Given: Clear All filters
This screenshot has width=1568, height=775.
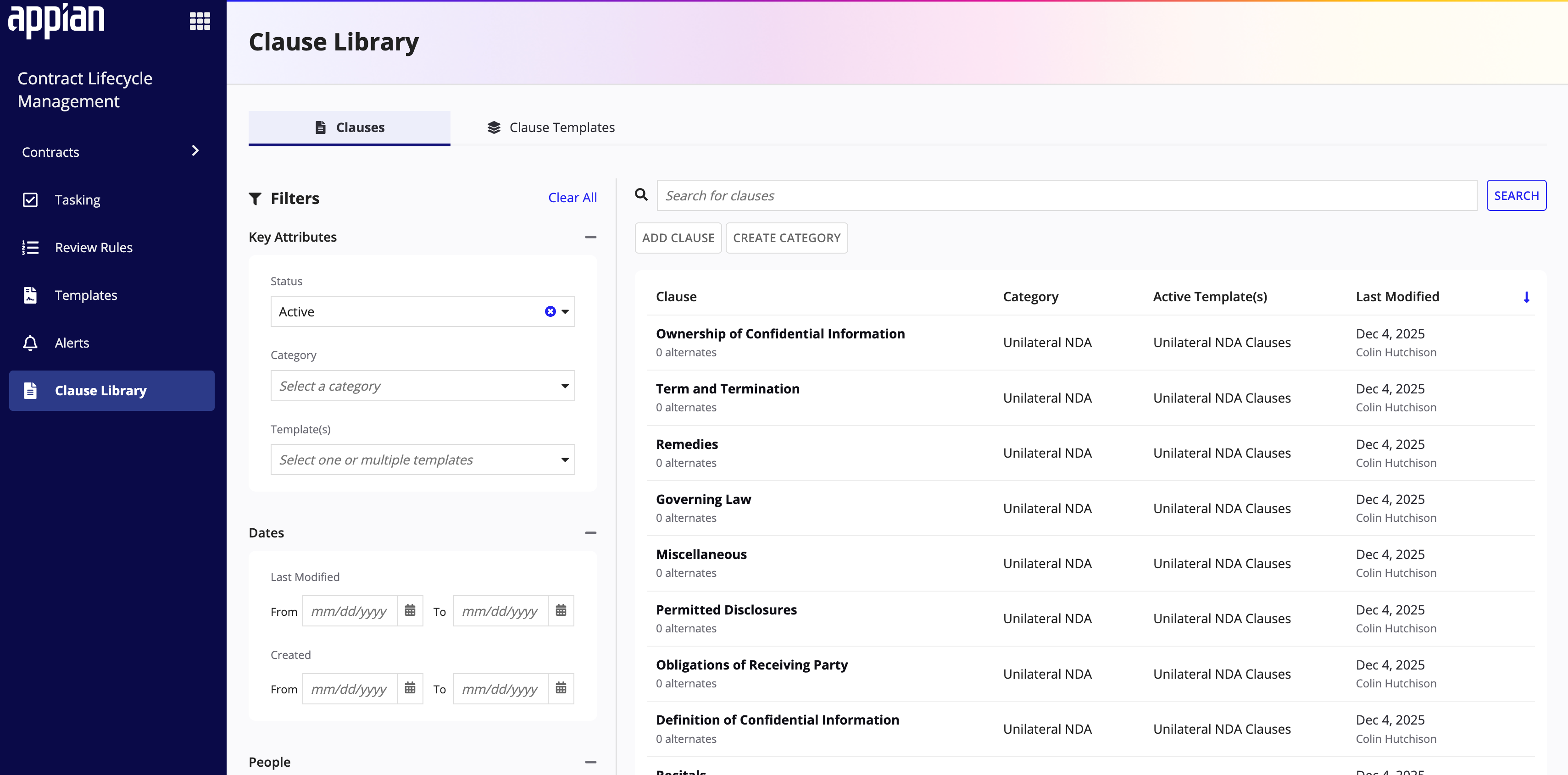Looking at the screenshot, I should pos(572,198).
